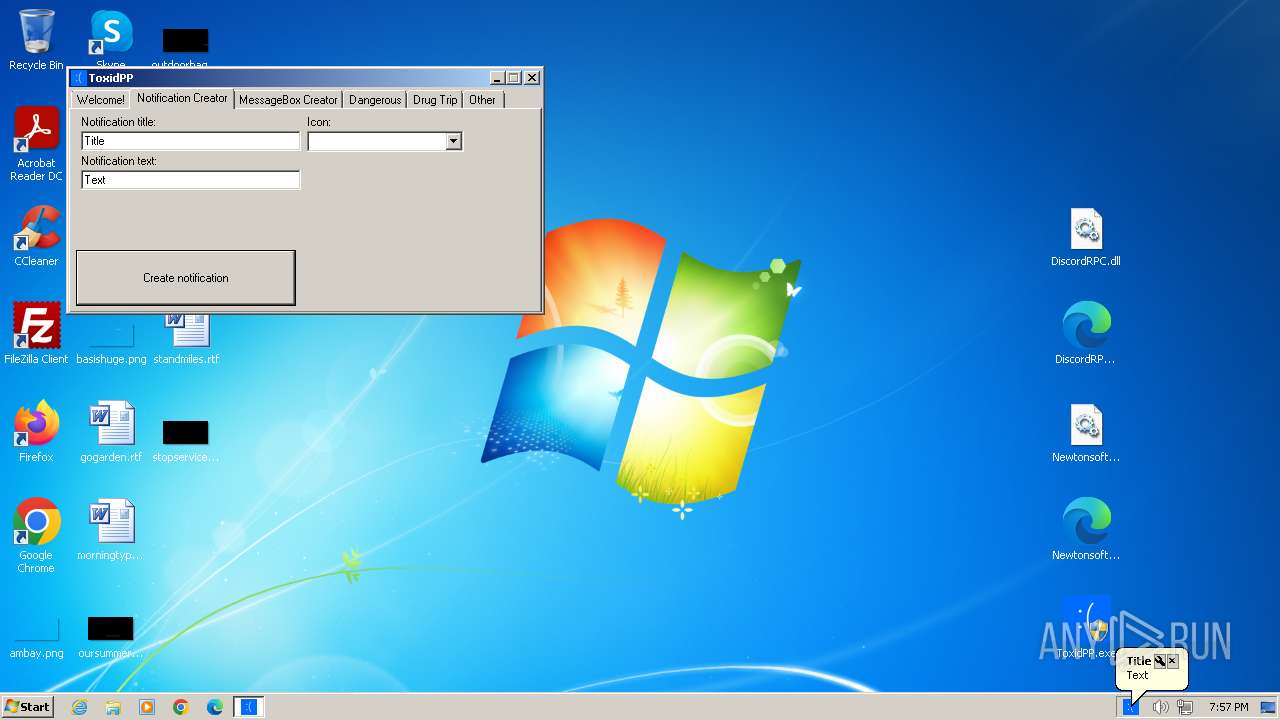Open Internet Explorer from taskbar
This screenshot has width=1280, height=720.
coord(79,707)
